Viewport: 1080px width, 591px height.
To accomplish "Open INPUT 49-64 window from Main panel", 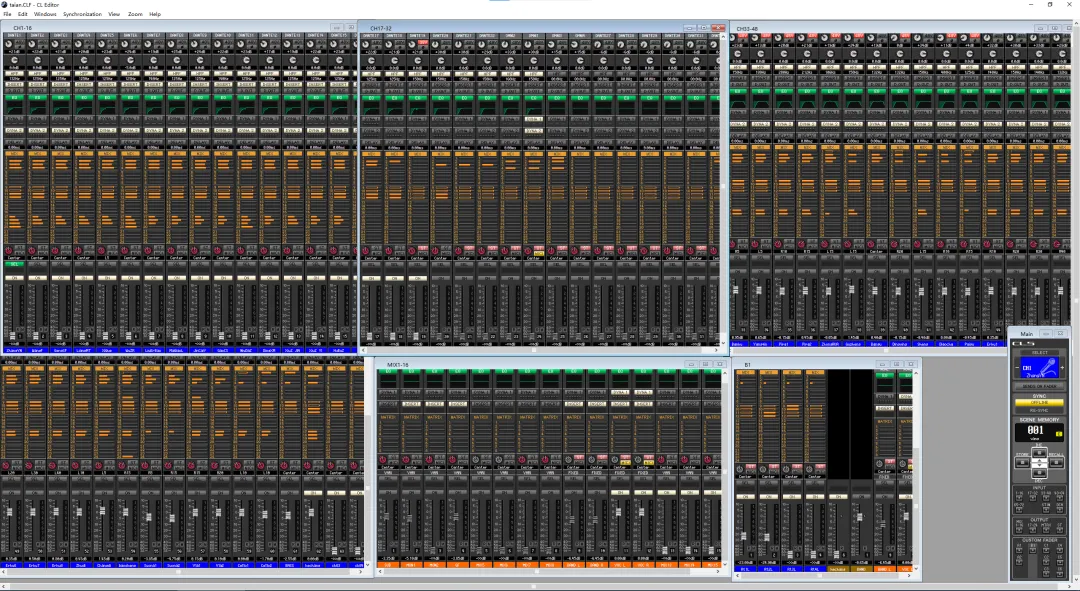I will [x=1059, y=498].
